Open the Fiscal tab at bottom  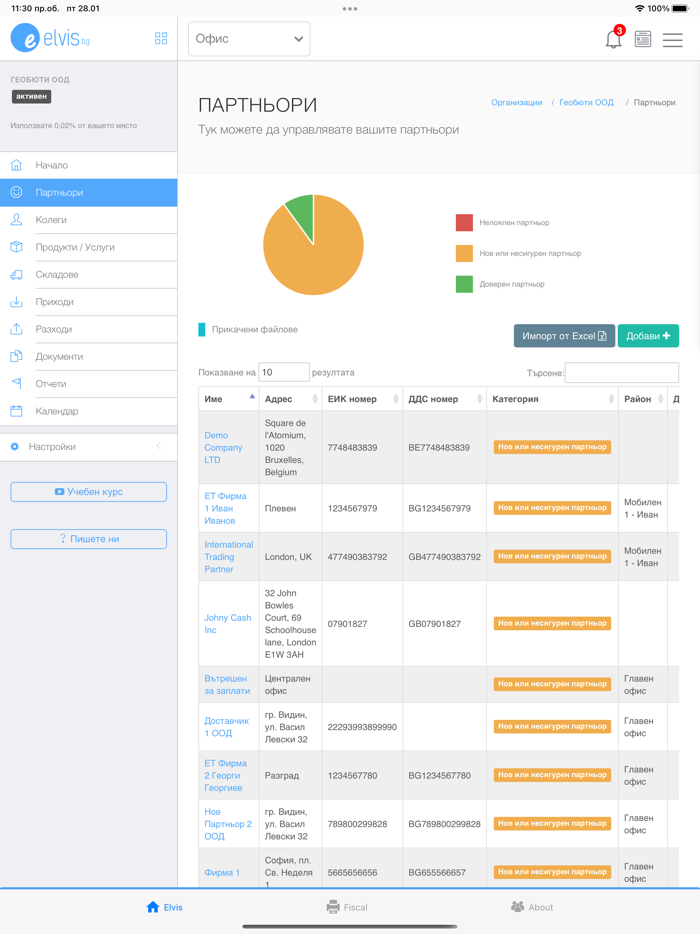pyautogui.click(x=347, y=907)
